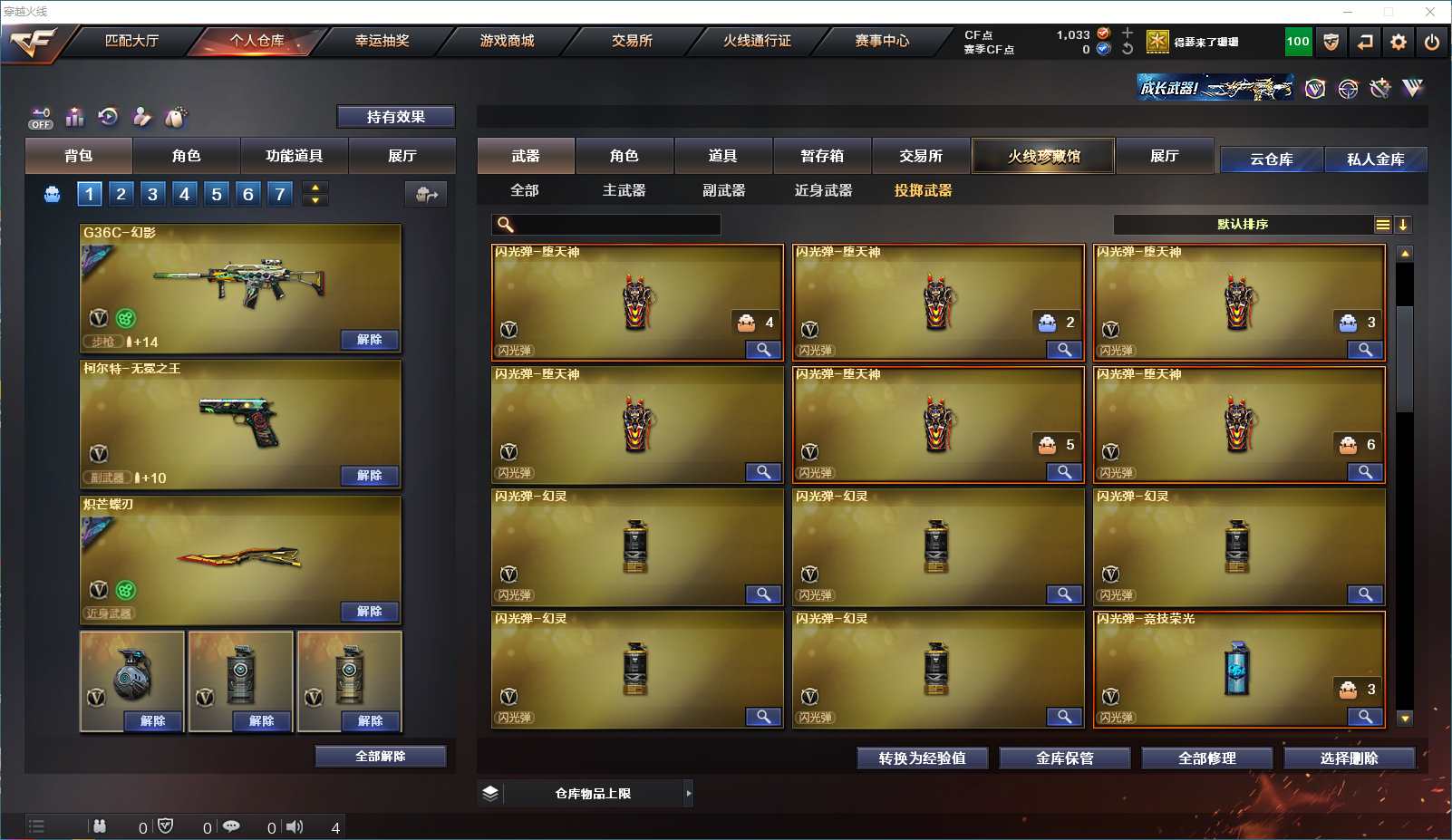This screenshot has width=1452, height=840.
Task: Click the 全部解除 button
Action: pyautogui.click(x=381, y=757)
